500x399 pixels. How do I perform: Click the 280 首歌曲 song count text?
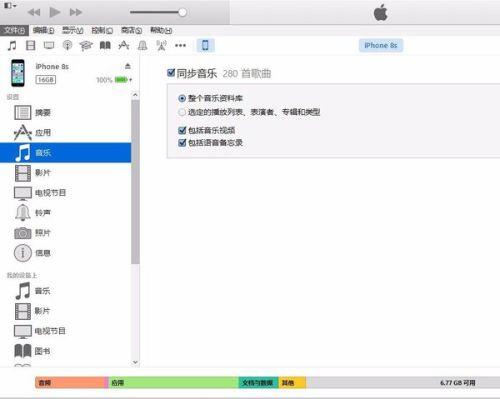point(247,74)
